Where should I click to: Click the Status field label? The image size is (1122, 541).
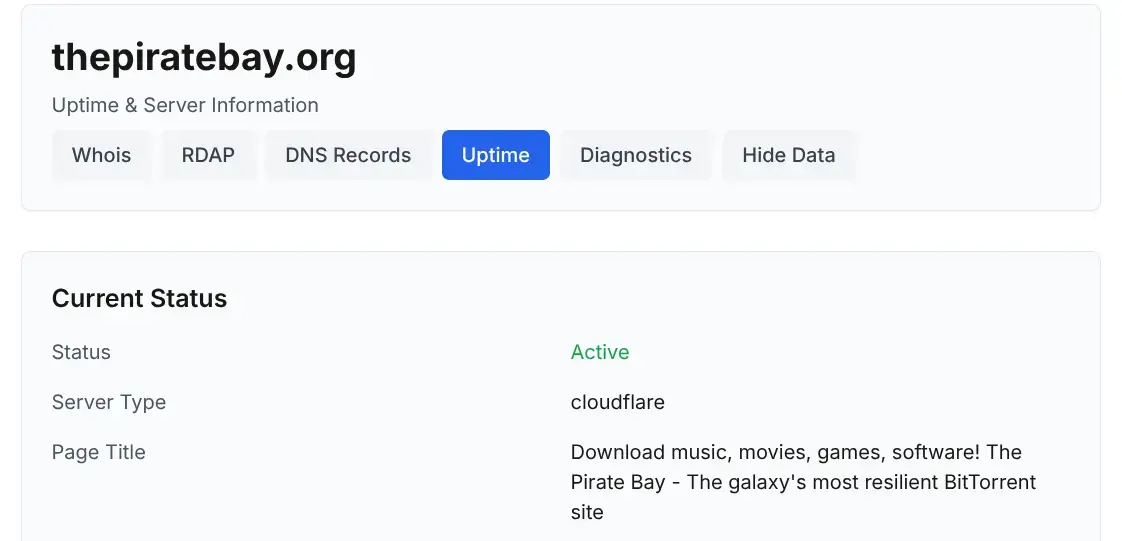pyautogui.click(x=81, y=352)
